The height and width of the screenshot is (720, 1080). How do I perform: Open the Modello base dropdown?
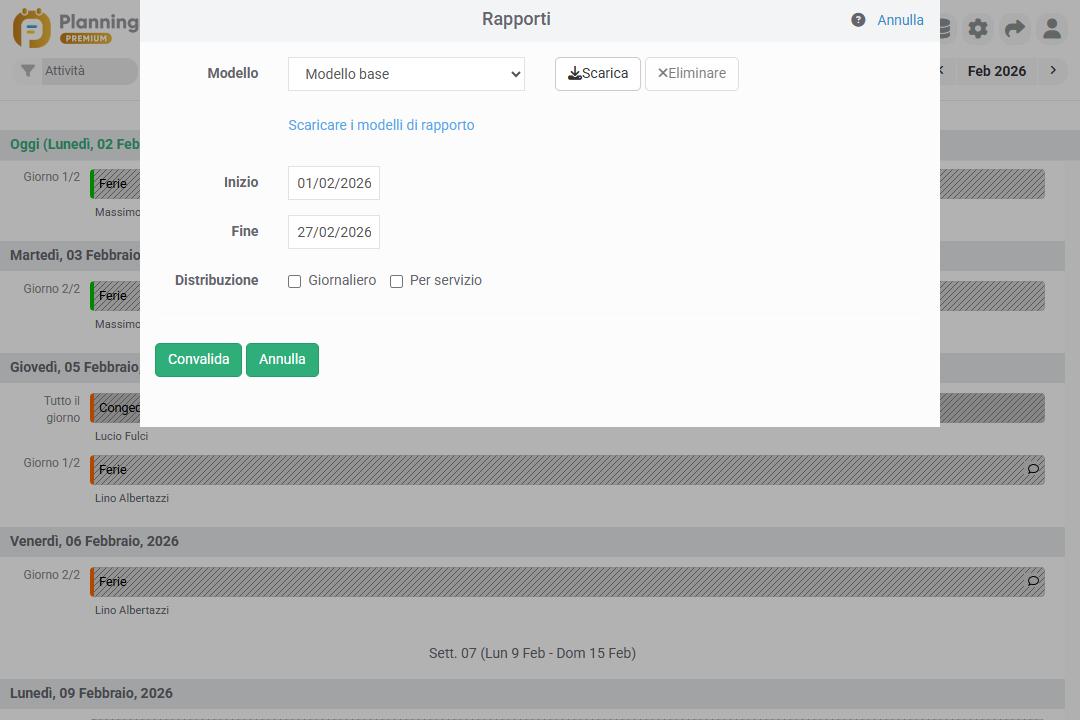[x=406, y=74]
